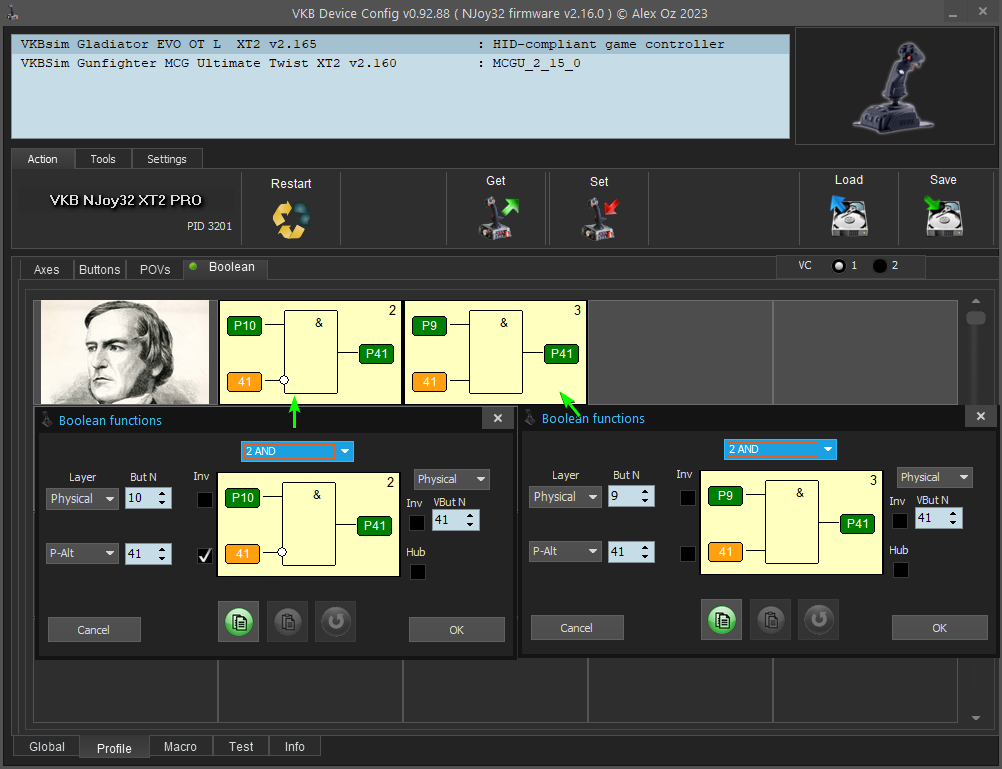This screenshot has height=769, width=1002.
Task: Click the Load profile disk icon
Action: [848, 215]
